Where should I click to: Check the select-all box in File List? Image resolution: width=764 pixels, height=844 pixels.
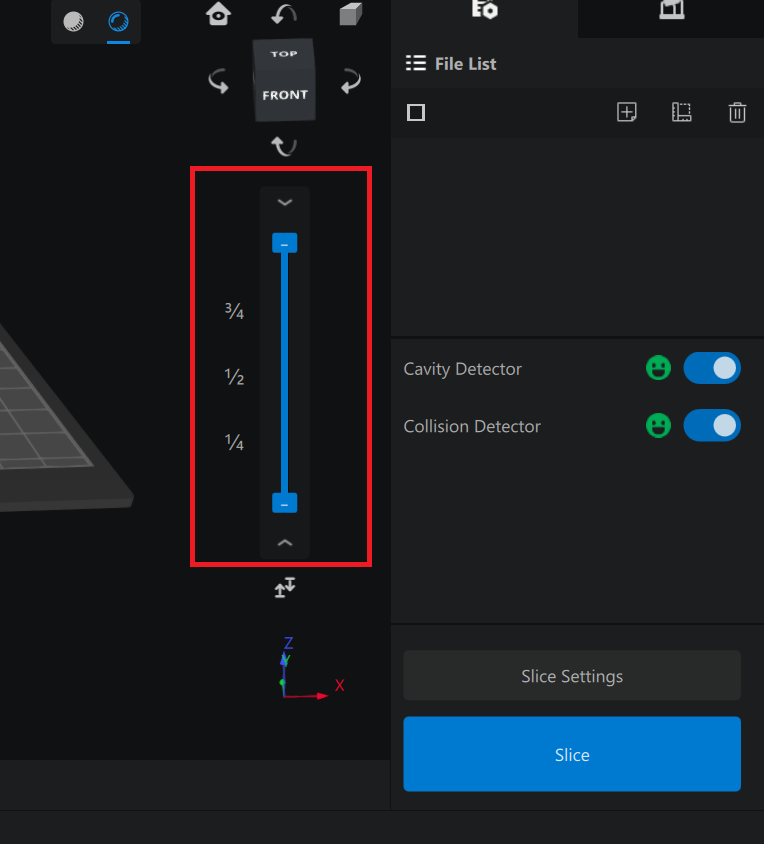point(416,112)
